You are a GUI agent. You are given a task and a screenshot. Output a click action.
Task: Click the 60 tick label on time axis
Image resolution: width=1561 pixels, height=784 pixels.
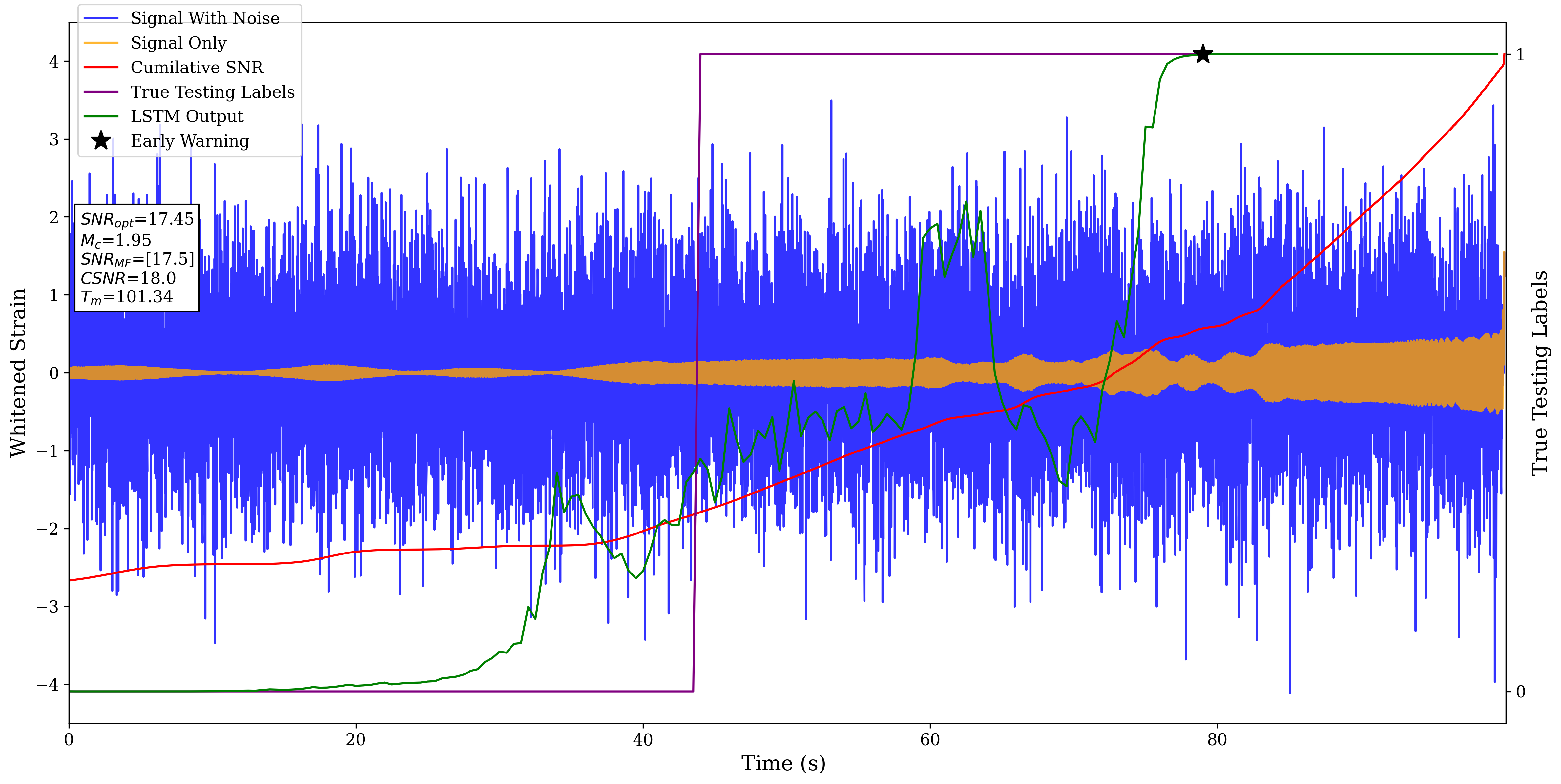point(929,739)
